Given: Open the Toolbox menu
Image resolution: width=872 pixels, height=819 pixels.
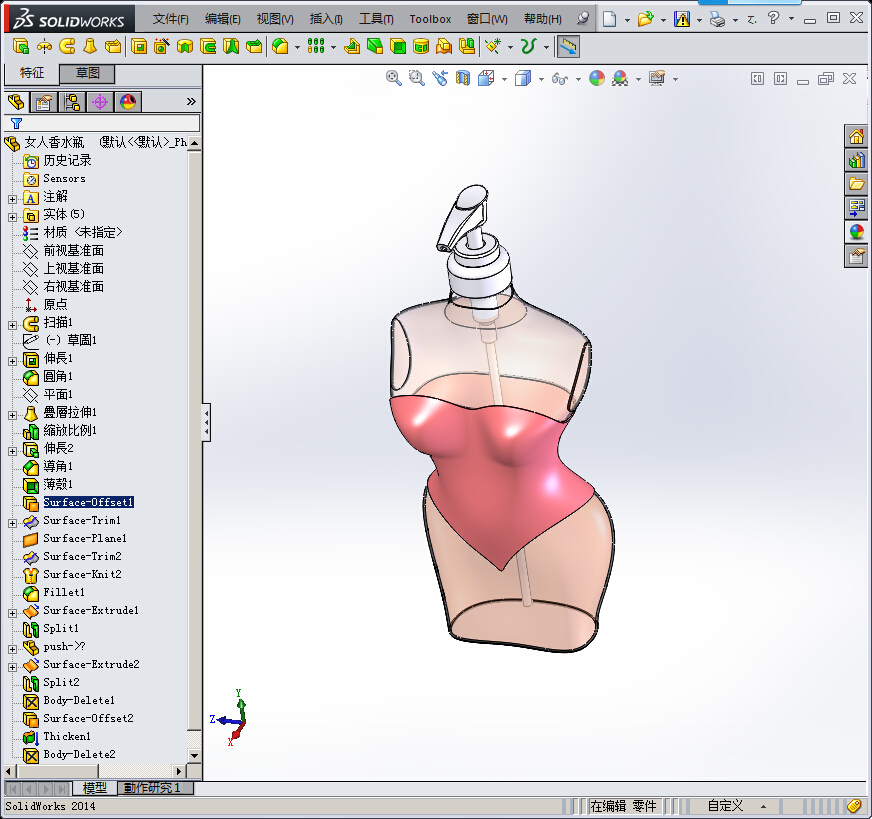Looking at the screenshot, I should [x=430, y=19].
